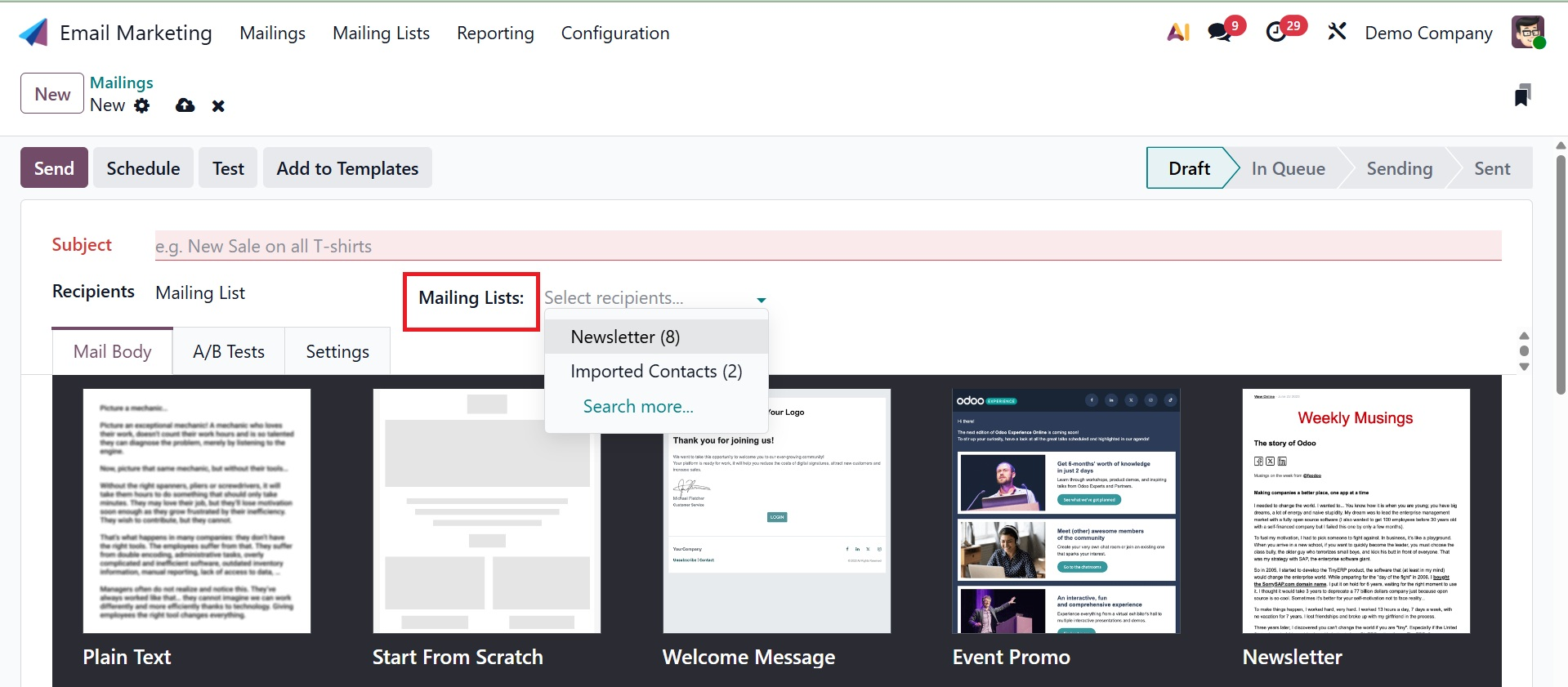Open the conversations chat bubble icon
The image size is (1568, 687).
[1220, 33]
